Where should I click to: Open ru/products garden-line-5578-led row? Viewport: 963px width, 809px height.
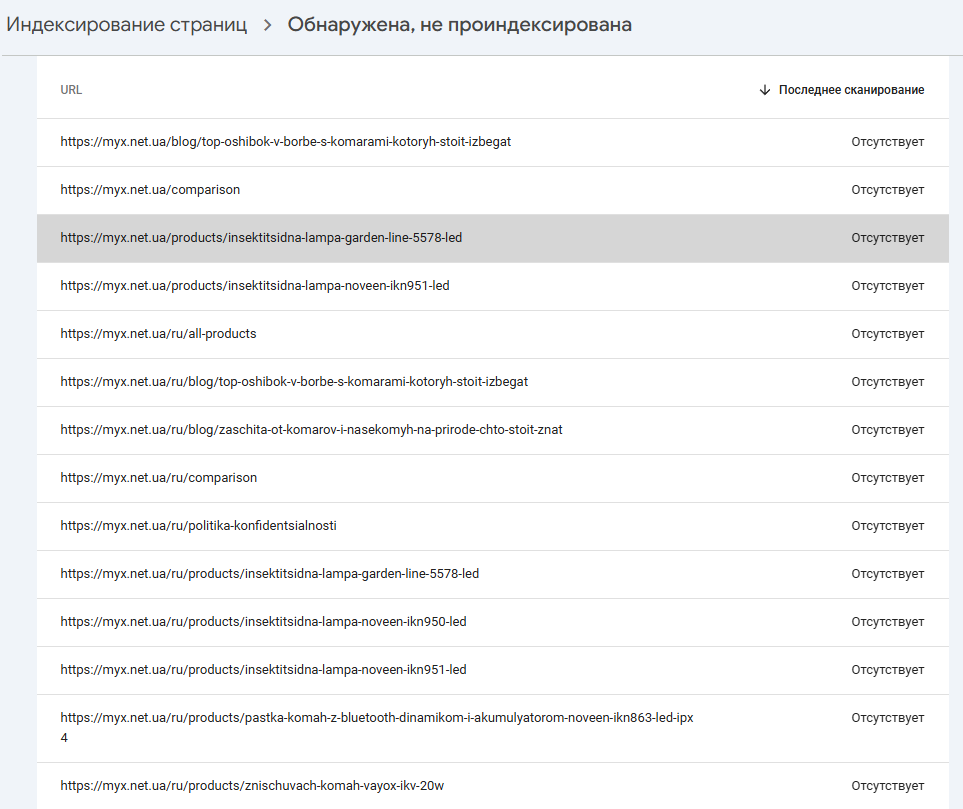(493, 573)
